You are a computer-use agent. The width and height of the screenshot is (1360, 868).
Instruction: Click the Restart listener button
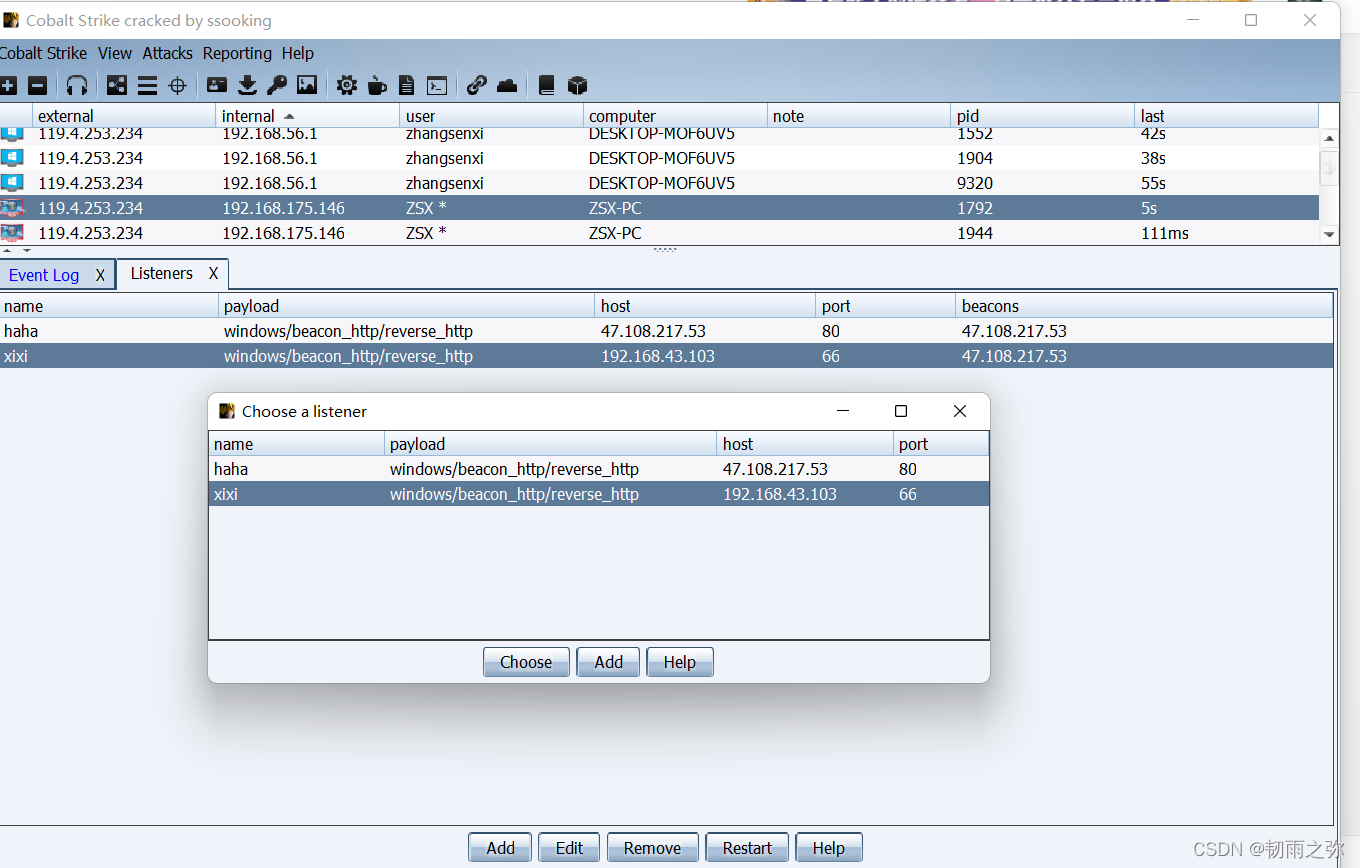pos(747,848)
